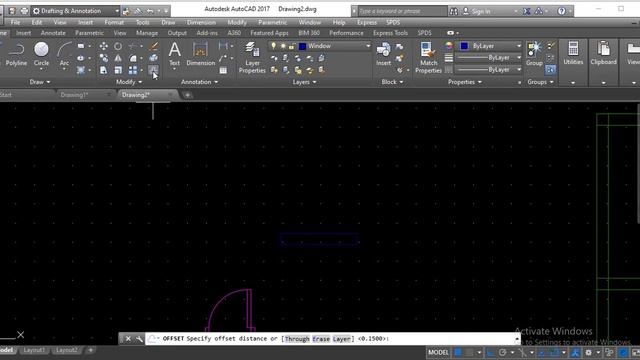640x360 pixels.
Task: Choose Erase option in command line
Action: coord(321,339)
